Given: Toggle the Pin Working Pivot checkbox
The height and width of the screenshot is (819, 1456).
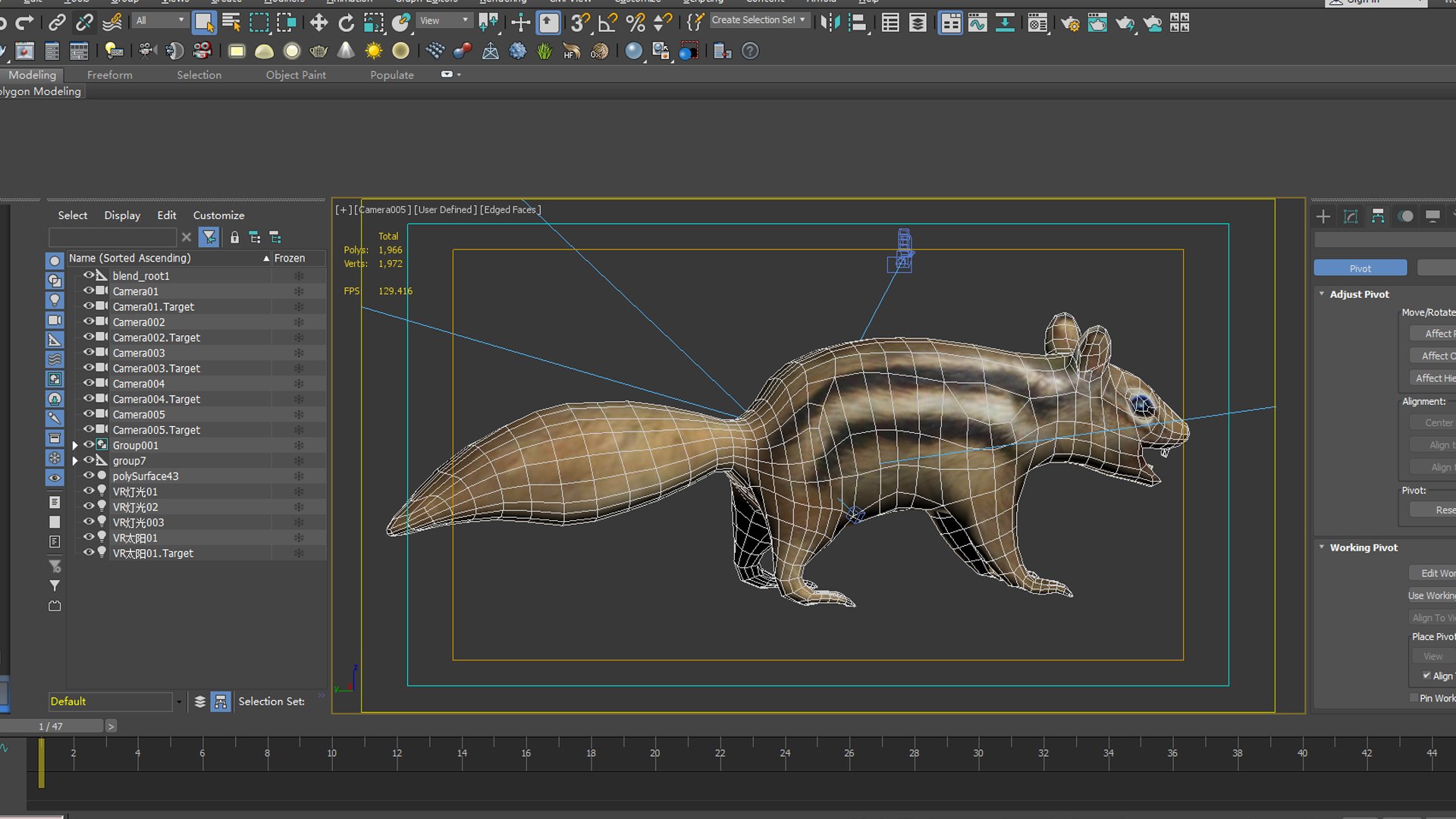Looking at the screenshot, I should point(1414,698).
